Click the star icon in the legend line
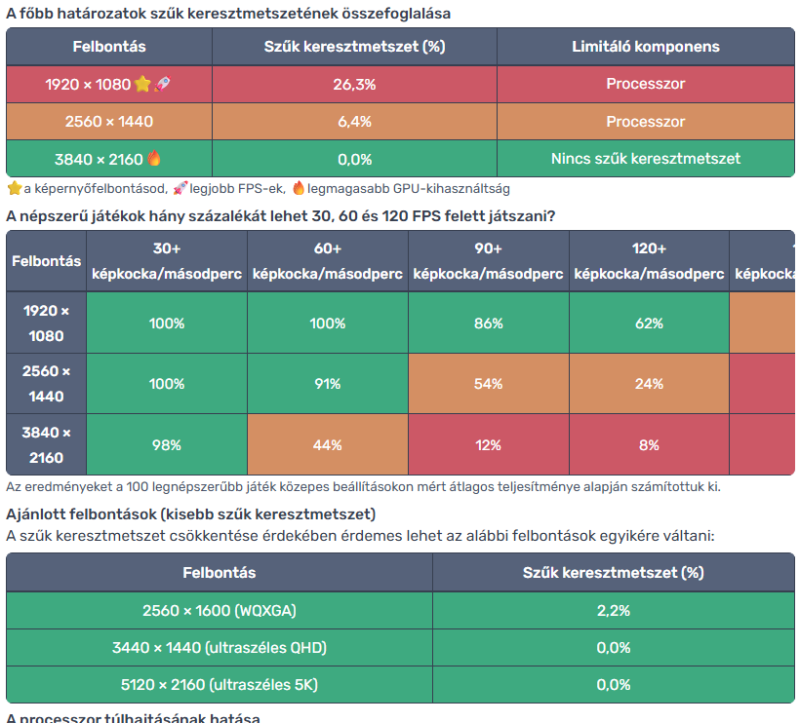The height and width of the screenshot is (723, 800). pyautogui.click(x=14, y=187)
